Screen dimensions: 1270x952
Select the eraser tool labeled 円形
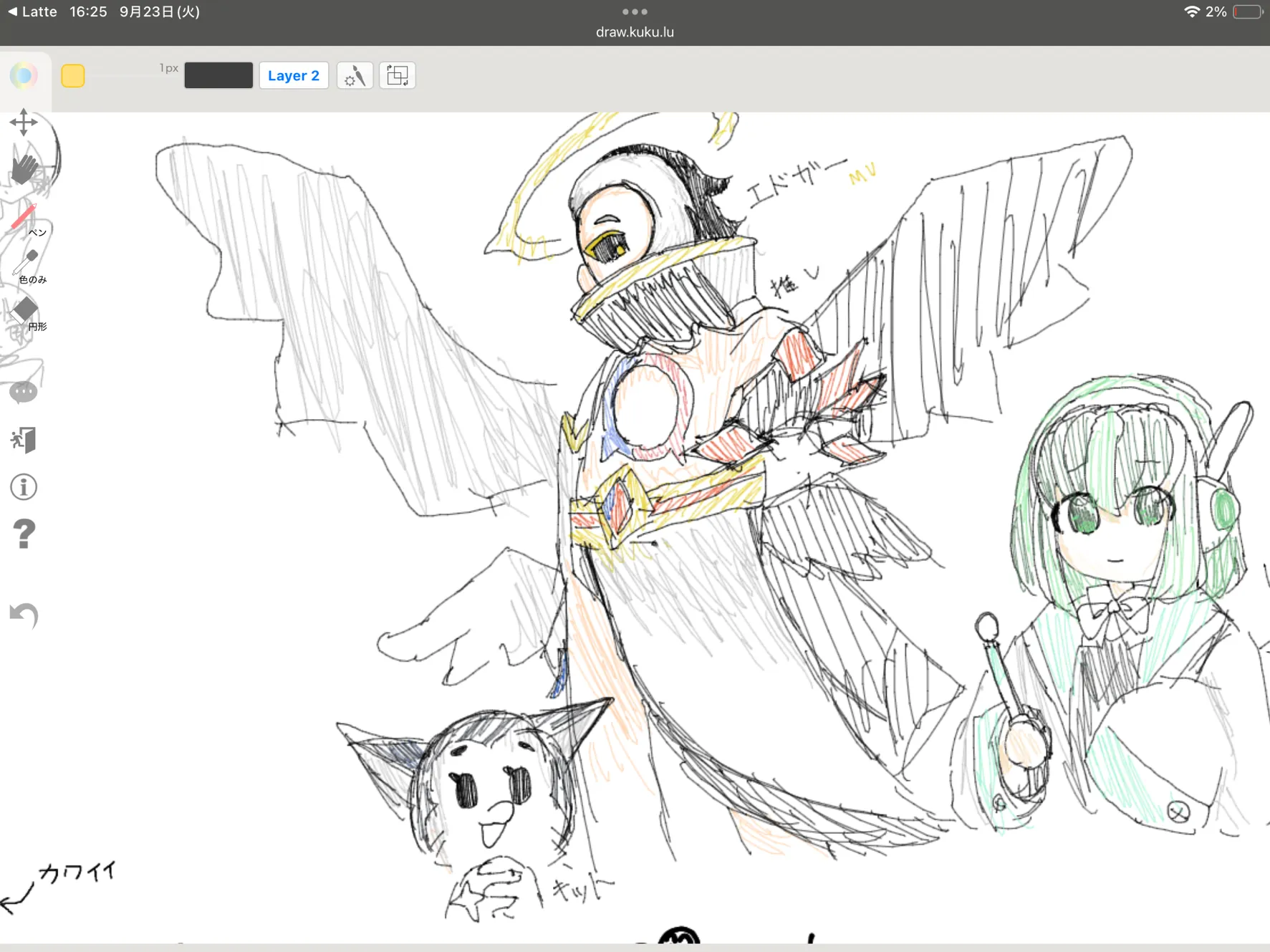[27, 313]
